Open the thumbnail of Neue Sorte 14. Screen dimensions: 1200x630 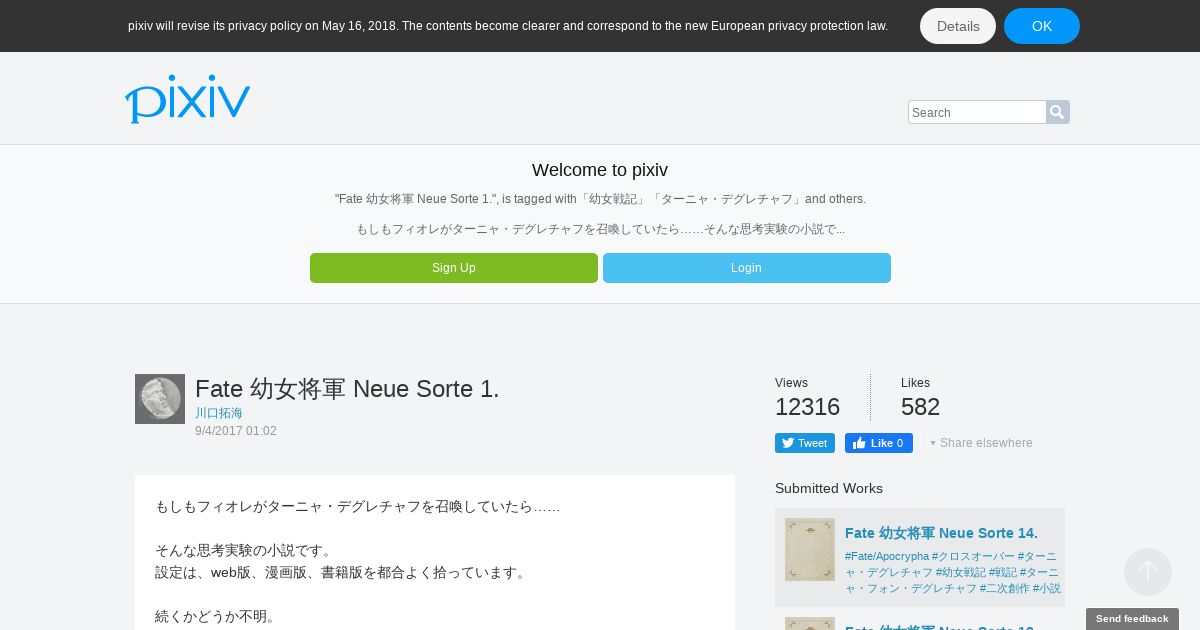[x=810, y=549]
